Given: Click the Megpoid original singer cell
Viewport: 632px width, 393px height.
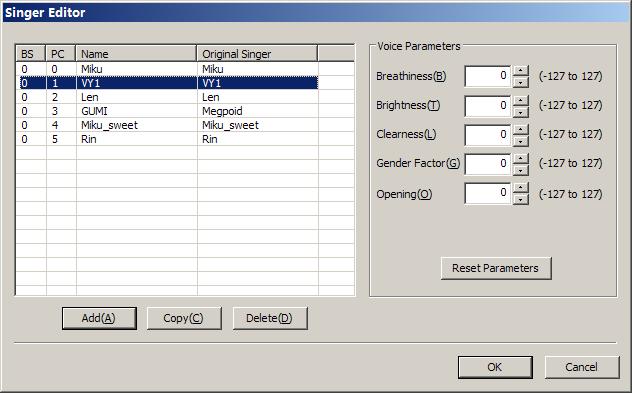Looking at the screenshot, I should (x=258, y=111).
